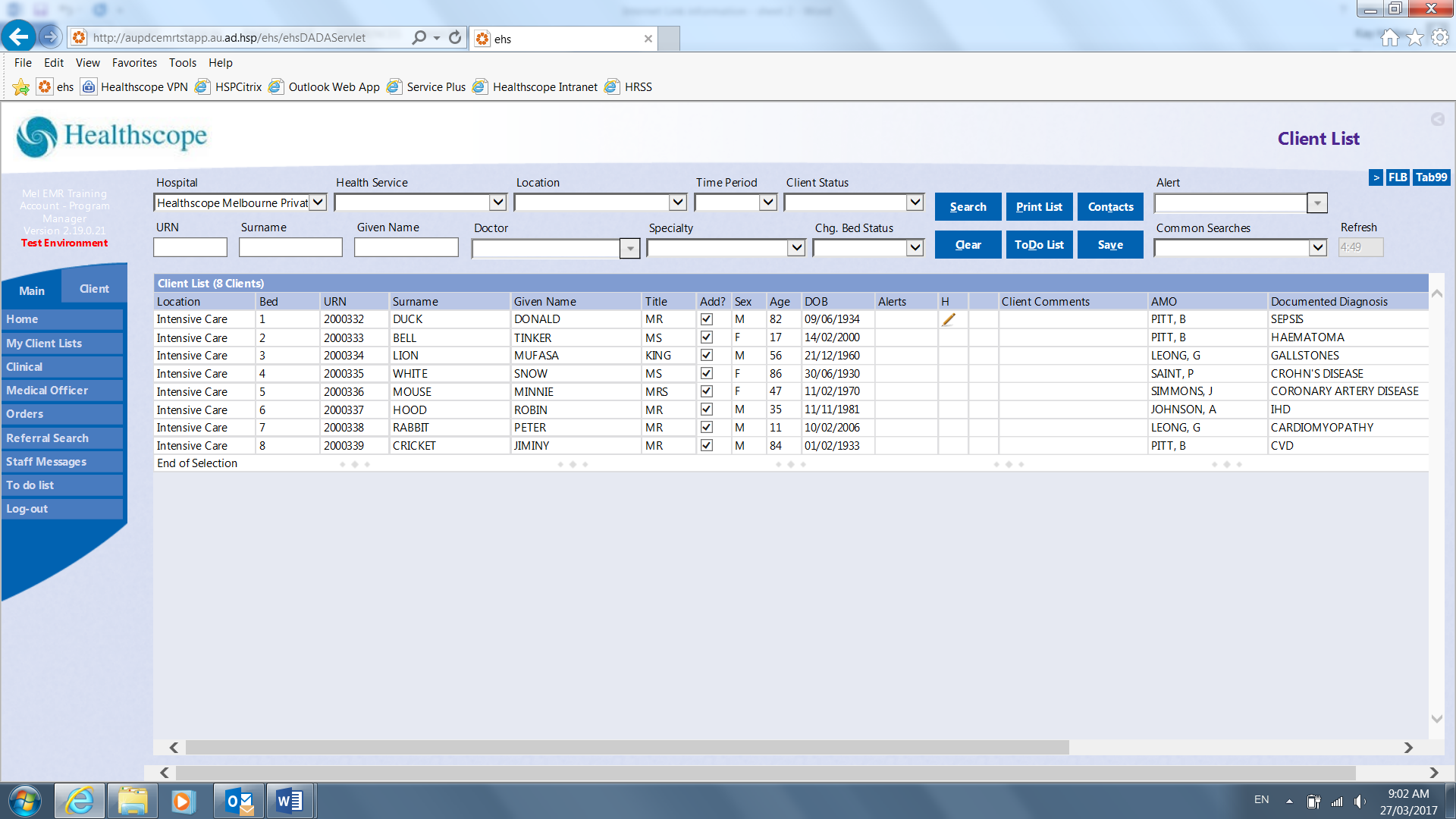Open the HSPCitrix bookmark
1456x819 pixels.
[x=228, y=87]
